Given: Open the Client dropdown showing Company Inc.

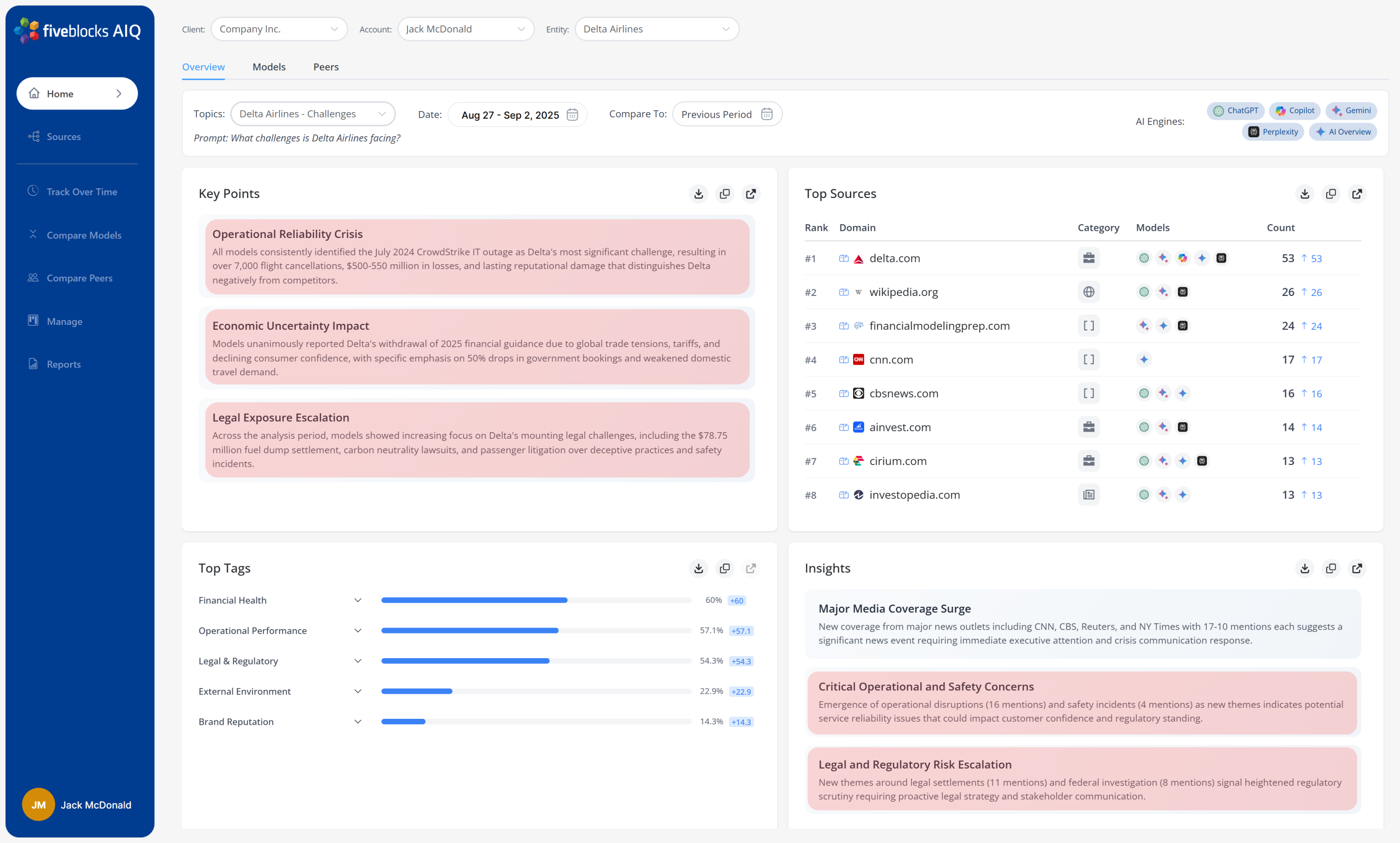Looking at the screenshot, I should pos(279,29).
